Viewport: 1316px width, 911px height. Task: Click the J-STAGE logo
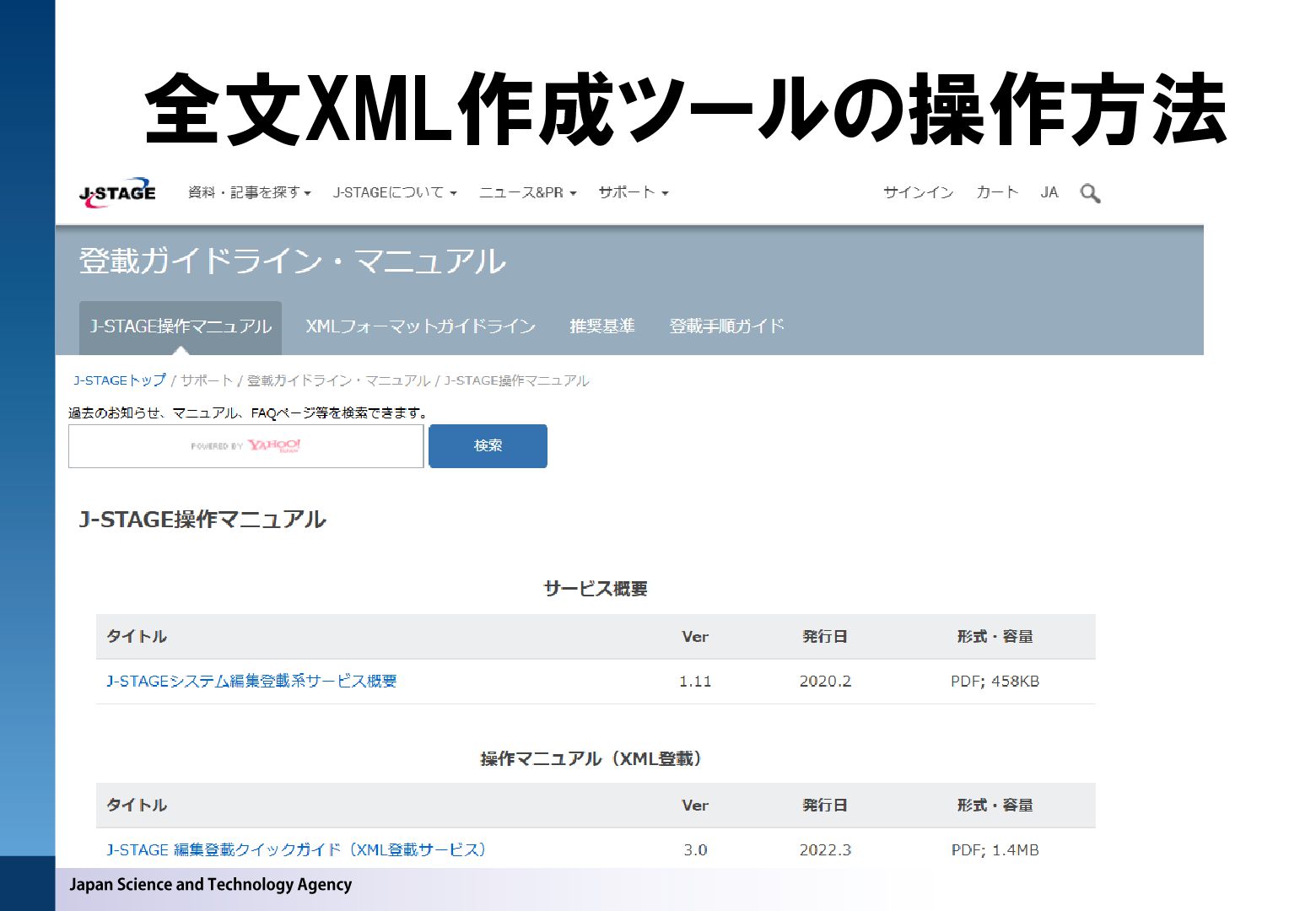(x=117, y=192)
